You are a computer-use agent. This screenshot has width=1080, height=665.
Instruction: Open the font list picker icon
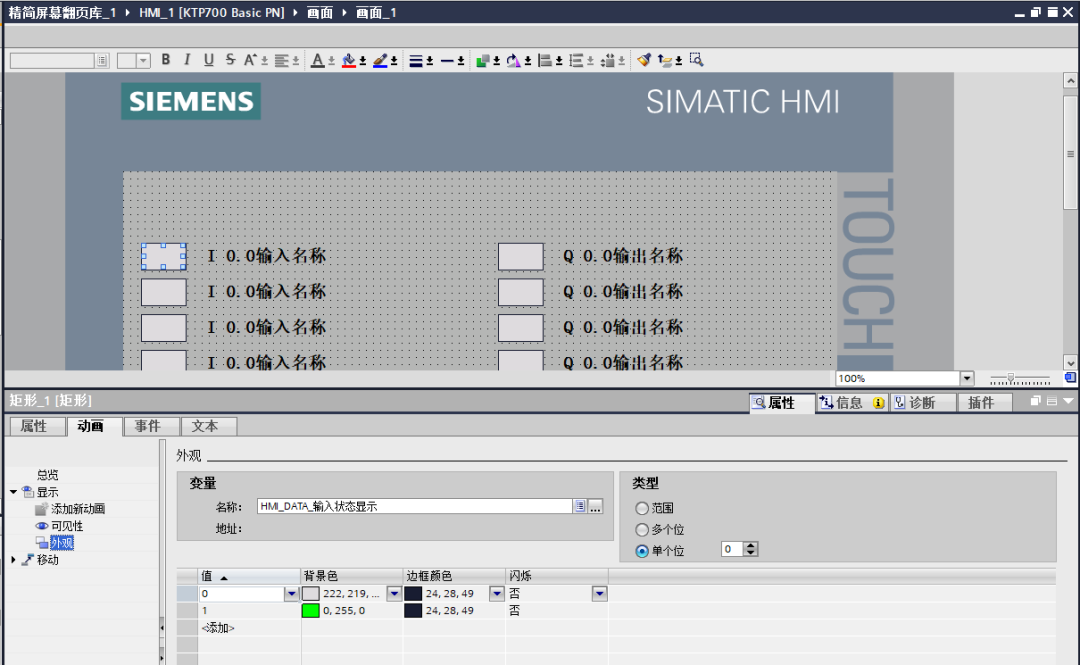[102, 61]
